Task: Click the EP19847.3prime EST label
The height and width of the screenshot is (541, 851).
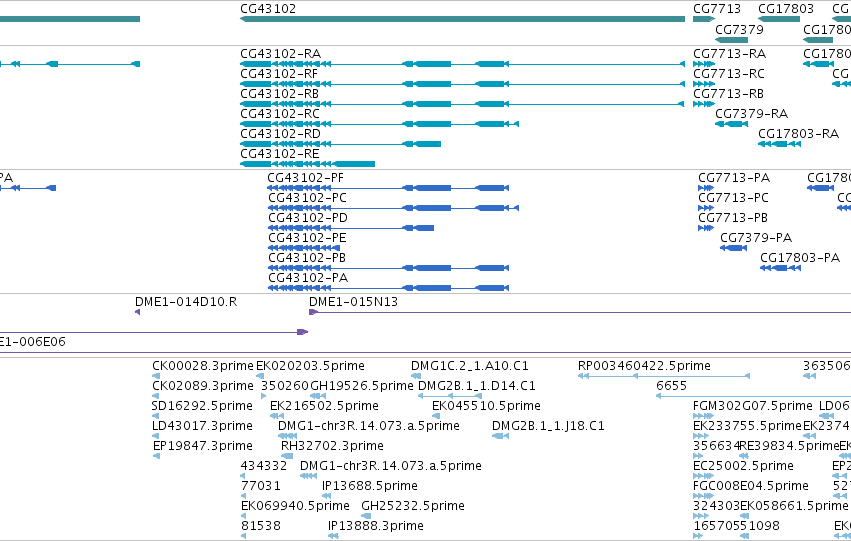Action: point(203,447)
